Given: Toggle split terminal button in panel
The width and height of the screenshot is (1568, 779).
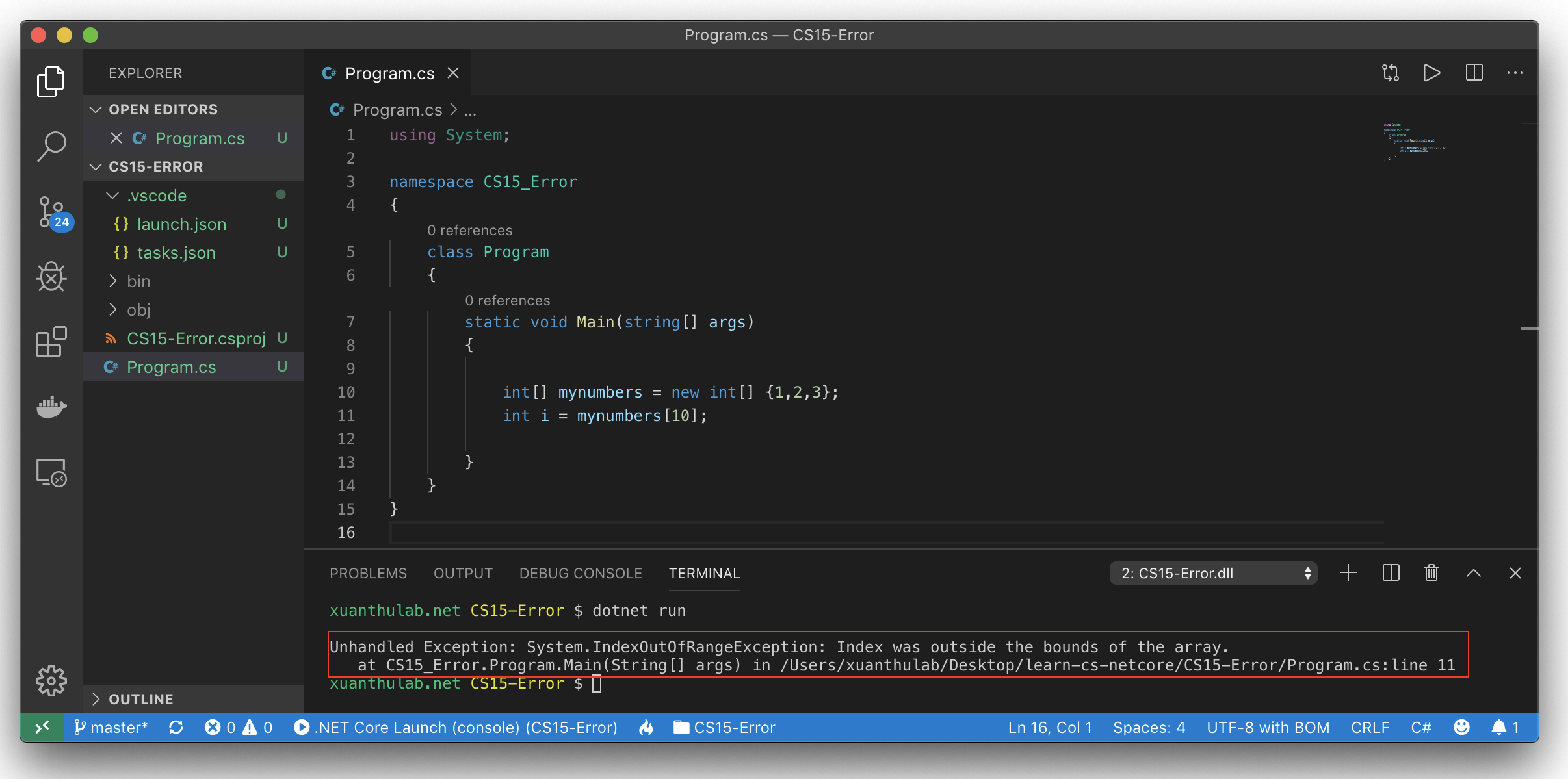Looking at the screenshot, I should [x=1391, y=573].
